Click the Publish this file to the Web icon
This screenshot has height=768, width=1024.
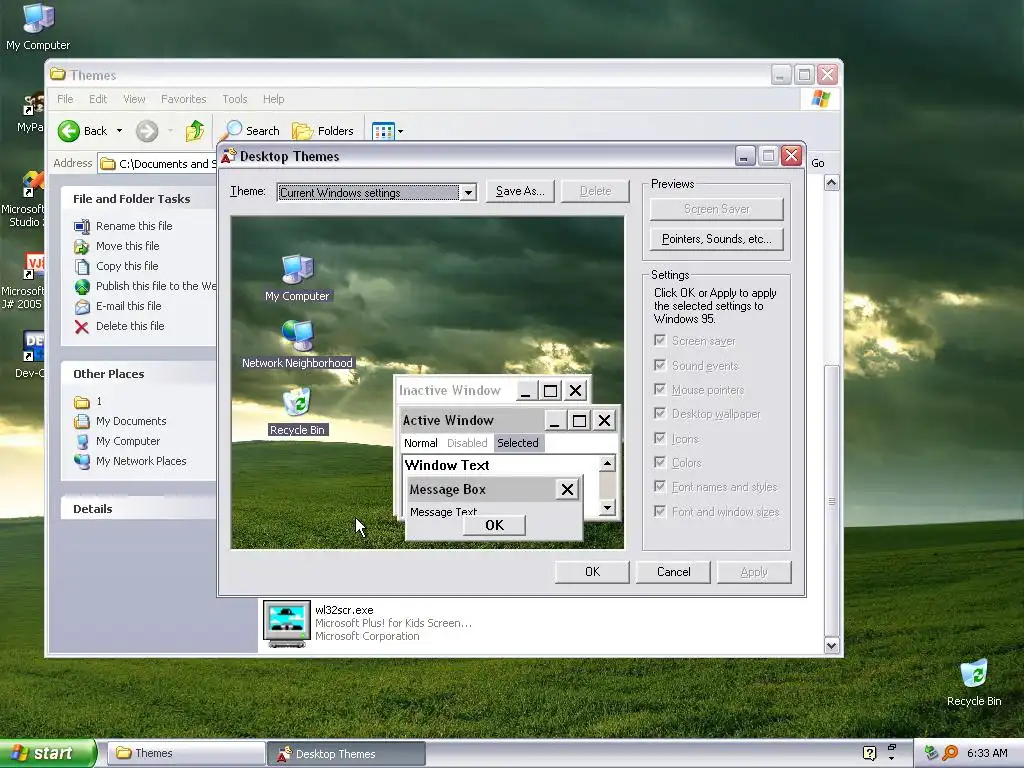click(x=82, y=287)
